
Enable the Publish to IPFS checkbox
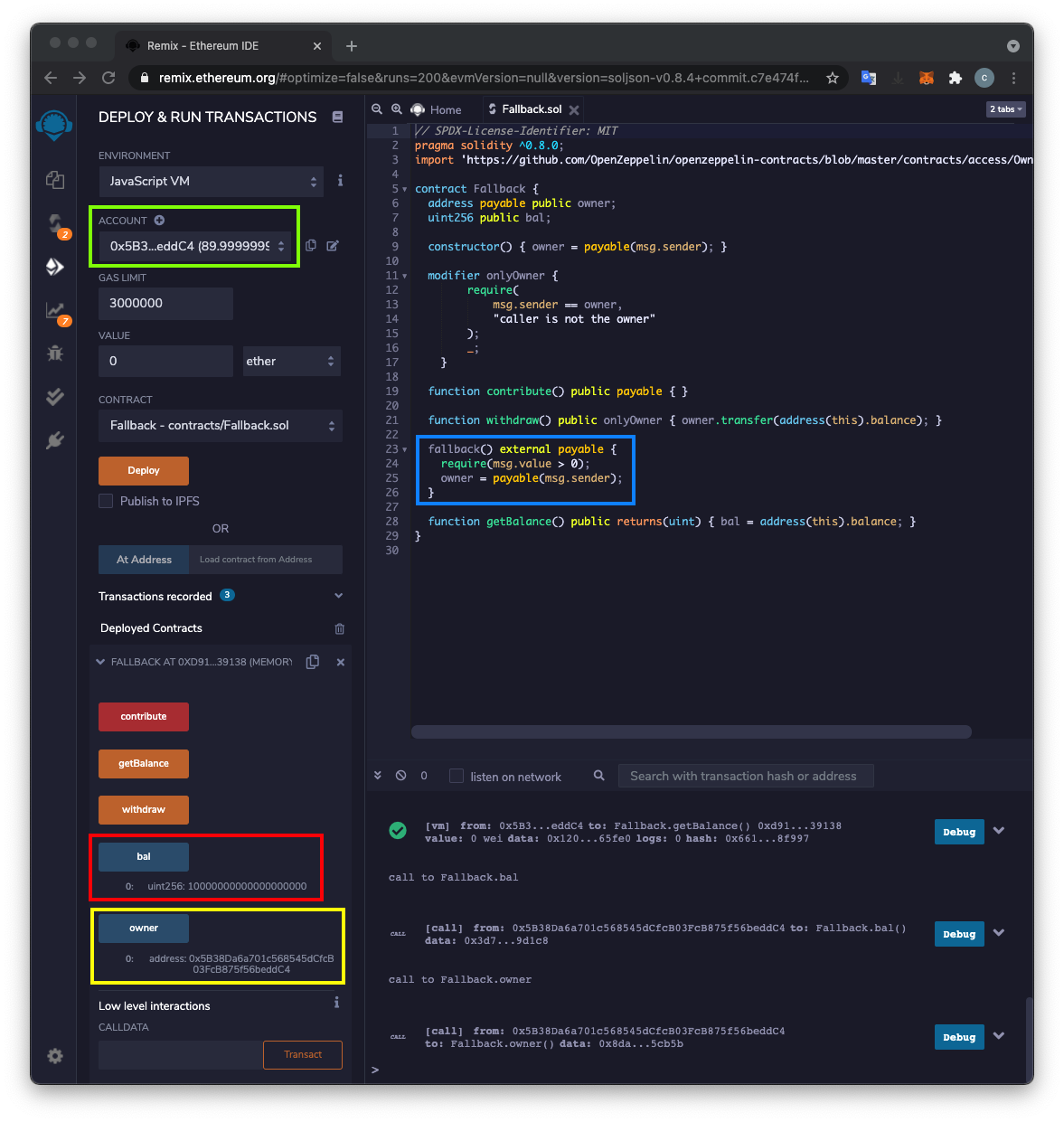coord(106,501)
